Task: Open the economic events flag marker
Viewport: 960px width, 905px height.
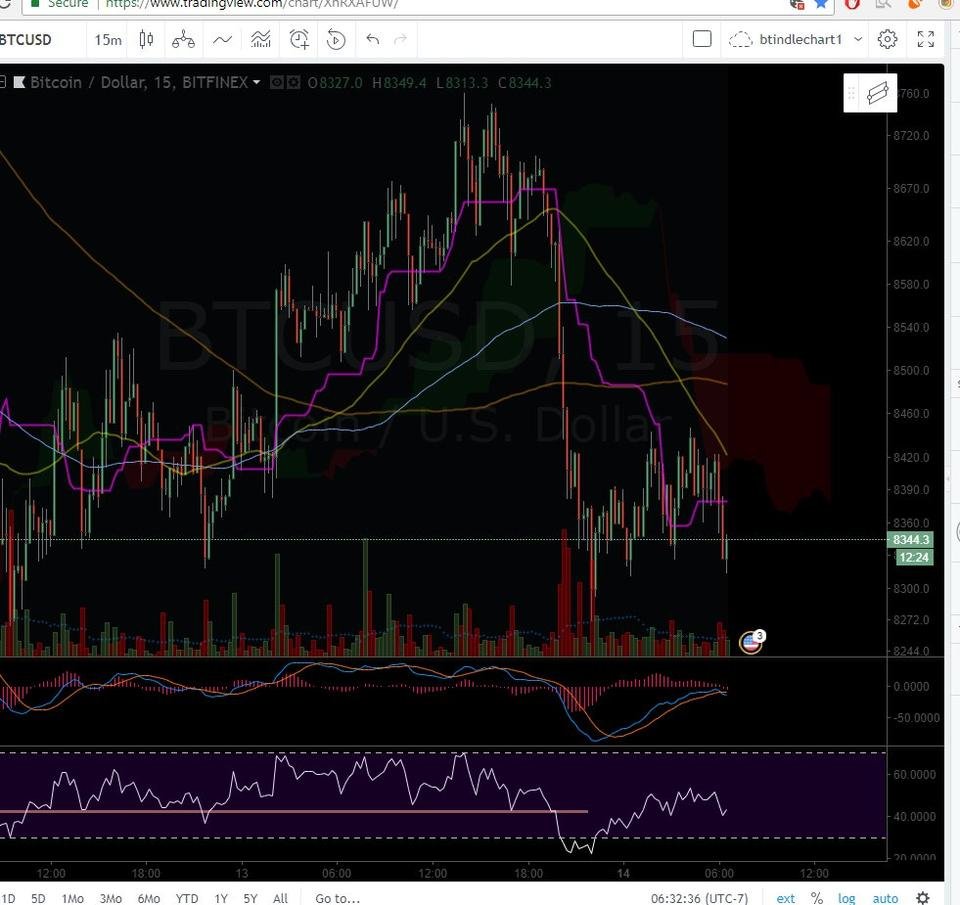Action: [751, 642]
